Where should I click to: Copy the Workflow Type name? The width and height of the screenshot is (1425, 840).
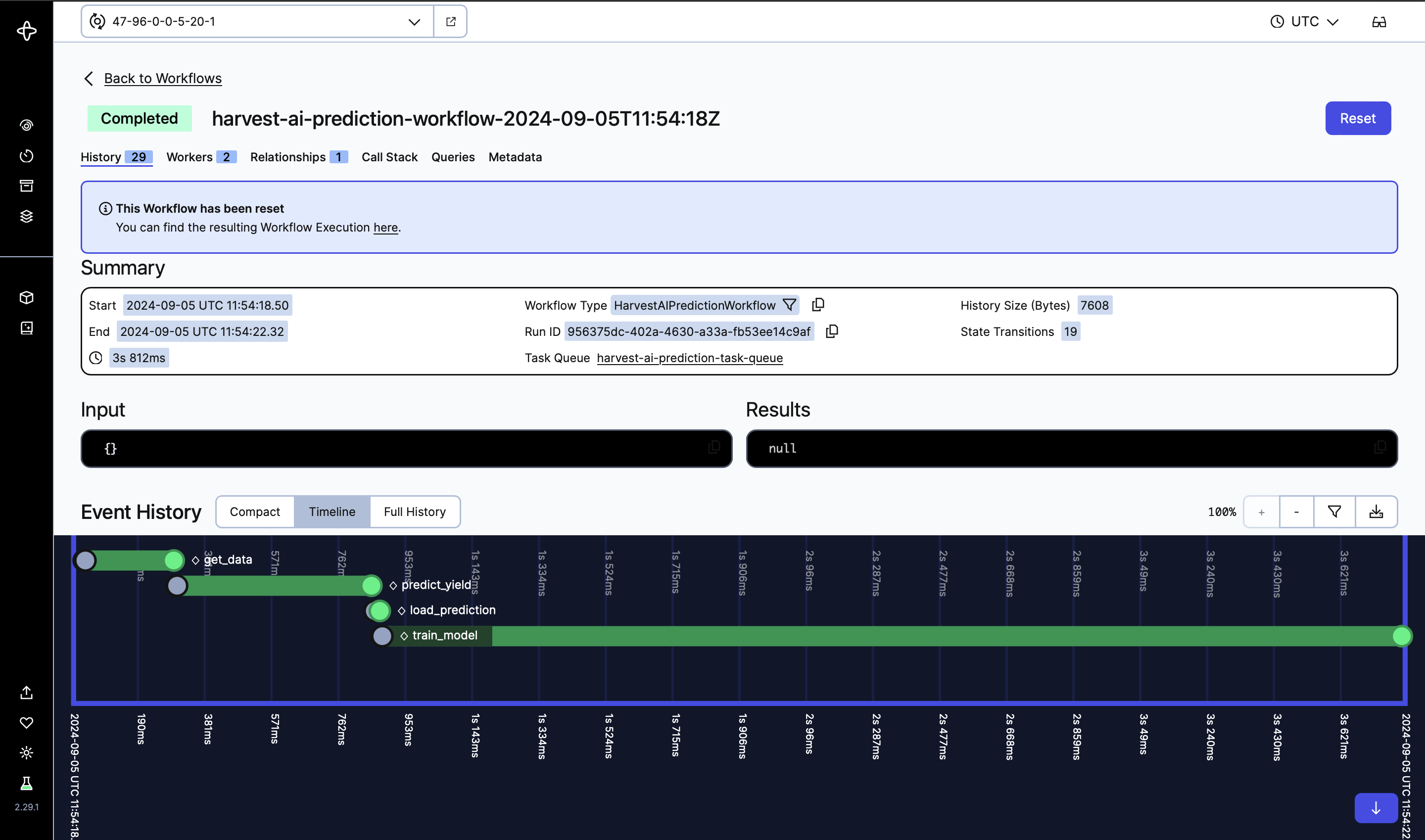(x=817, y=305)
